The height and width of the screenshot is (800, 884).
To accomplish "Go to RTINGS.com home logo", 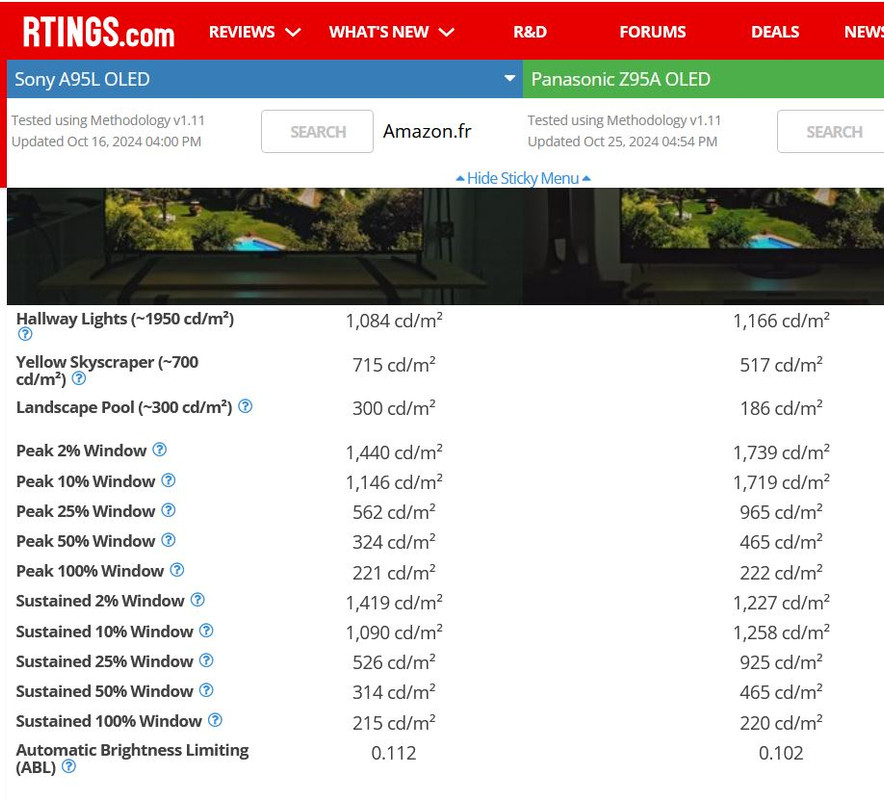I will (99, 32).
